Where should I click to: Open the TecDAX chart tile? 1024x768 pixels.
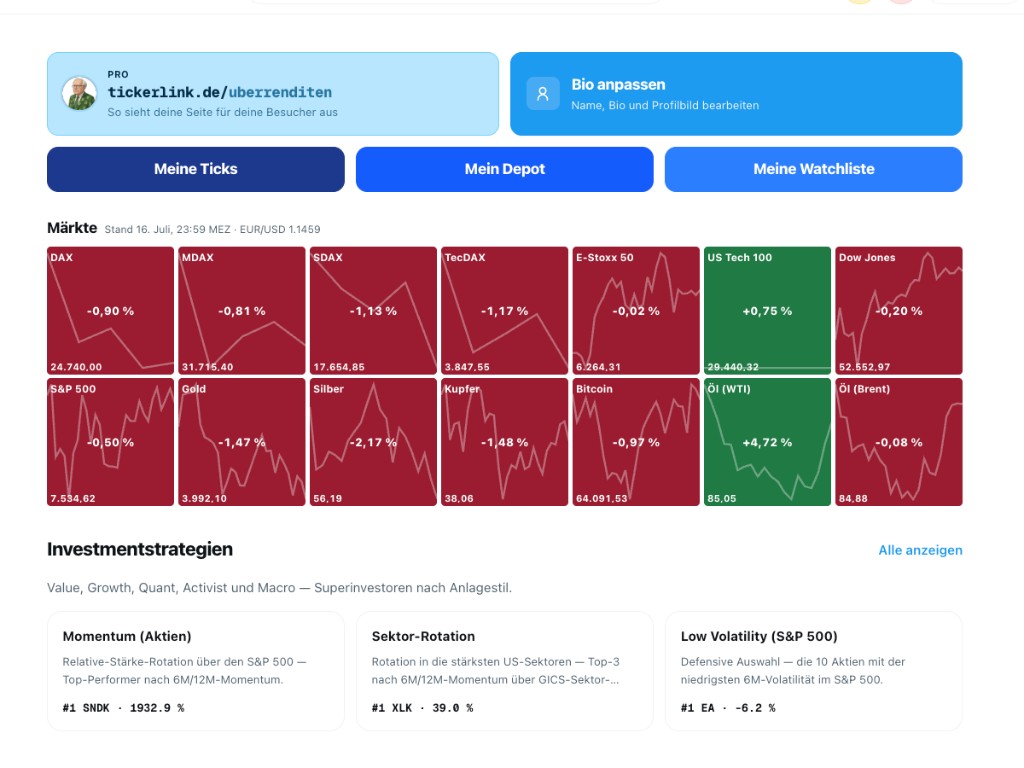[505, 311]
